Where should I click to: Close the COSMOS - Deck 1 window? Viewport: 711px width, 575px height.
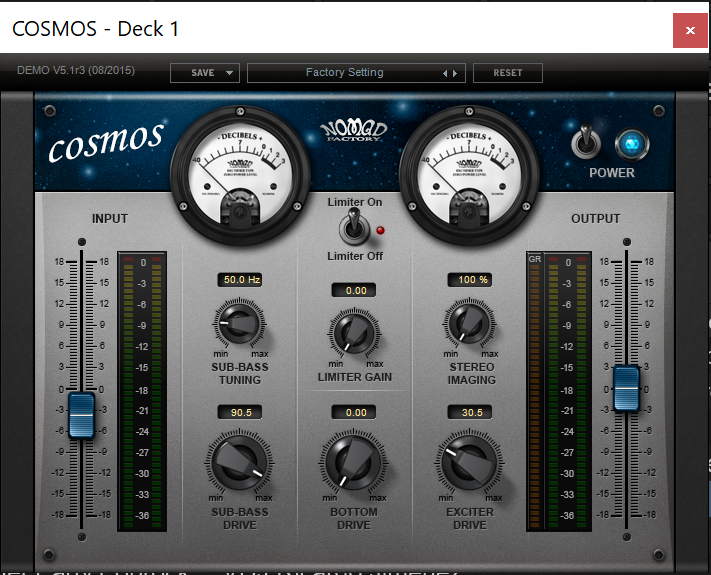pos(690,30)
